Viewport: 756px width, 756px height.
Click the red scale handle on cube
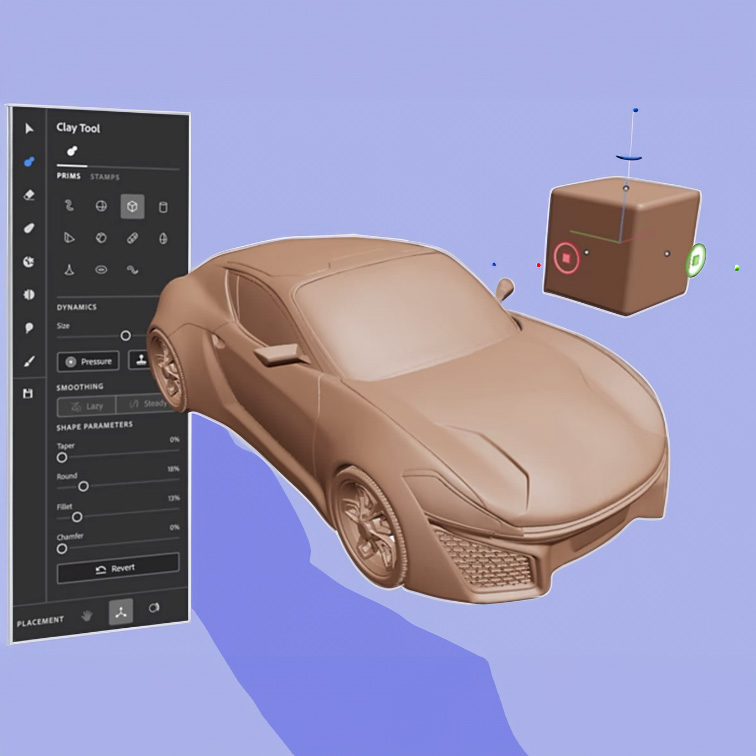566,257
